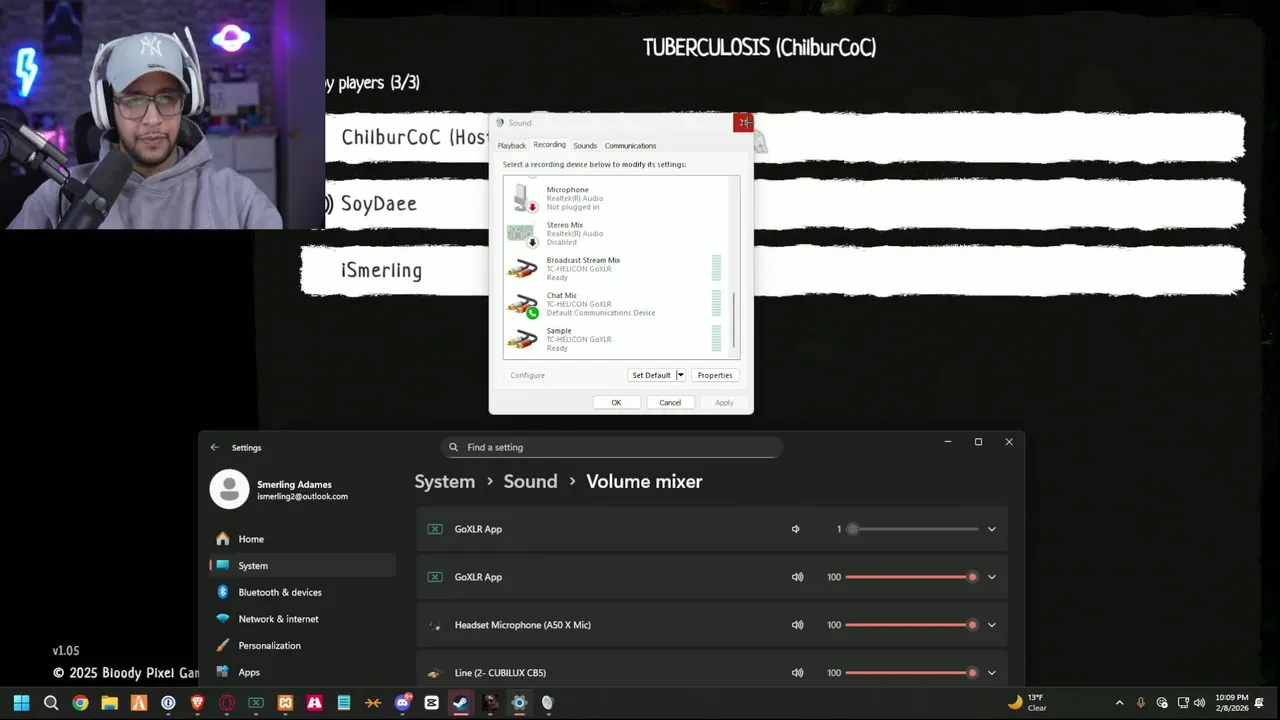Open Bluetooth & devices settings

(x=302, y=592)
